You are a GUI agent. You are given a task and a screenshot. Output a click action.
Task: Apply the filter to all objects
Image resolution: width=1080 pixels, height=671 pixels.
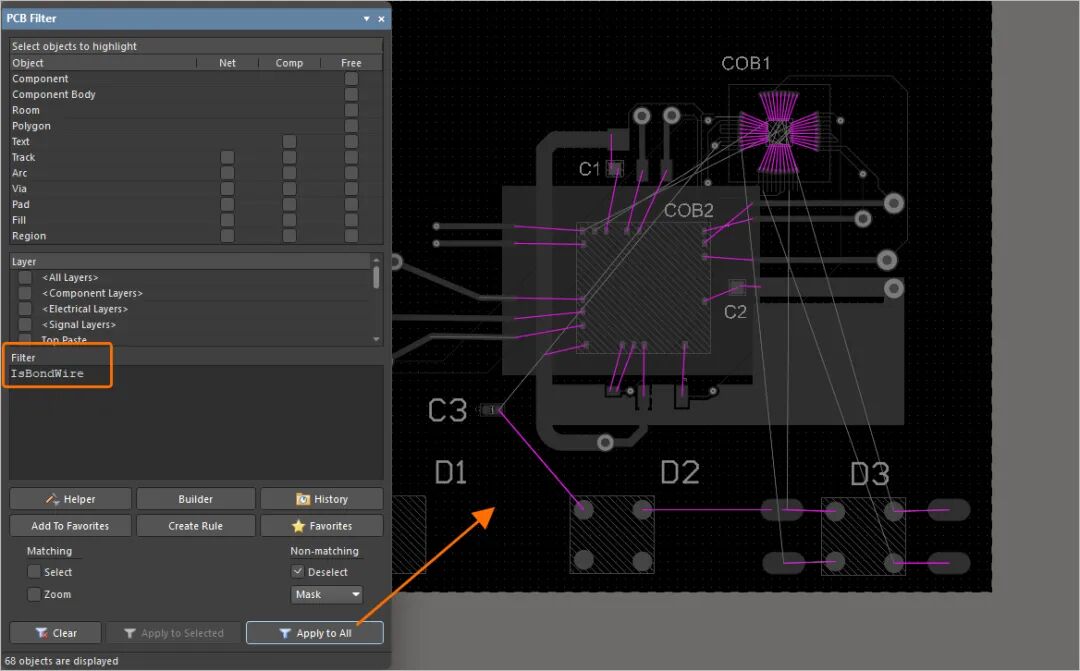[x=315, y=632]
